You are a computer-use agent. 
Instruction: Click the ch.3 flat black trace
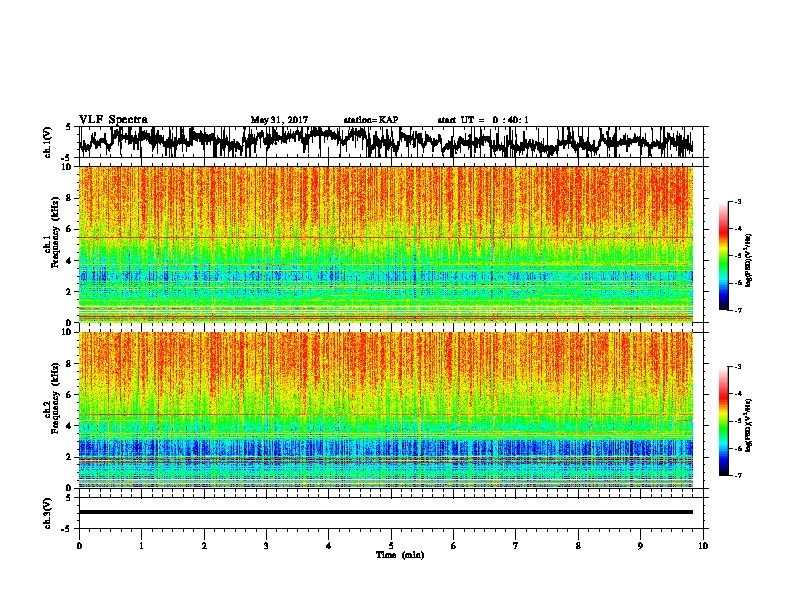click(386, 512)
